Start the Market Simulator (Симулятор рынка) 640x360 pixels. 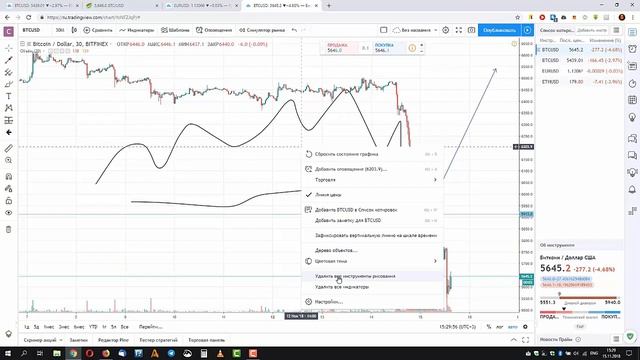pos(262,30)
